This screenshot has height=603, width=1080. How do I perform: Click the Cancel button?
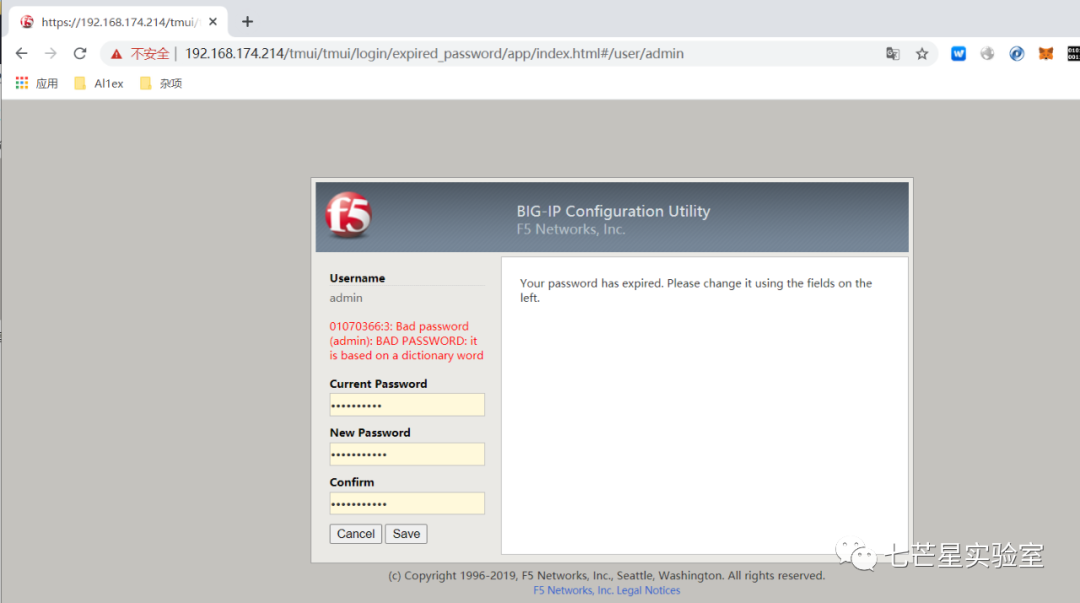point(355,534)
